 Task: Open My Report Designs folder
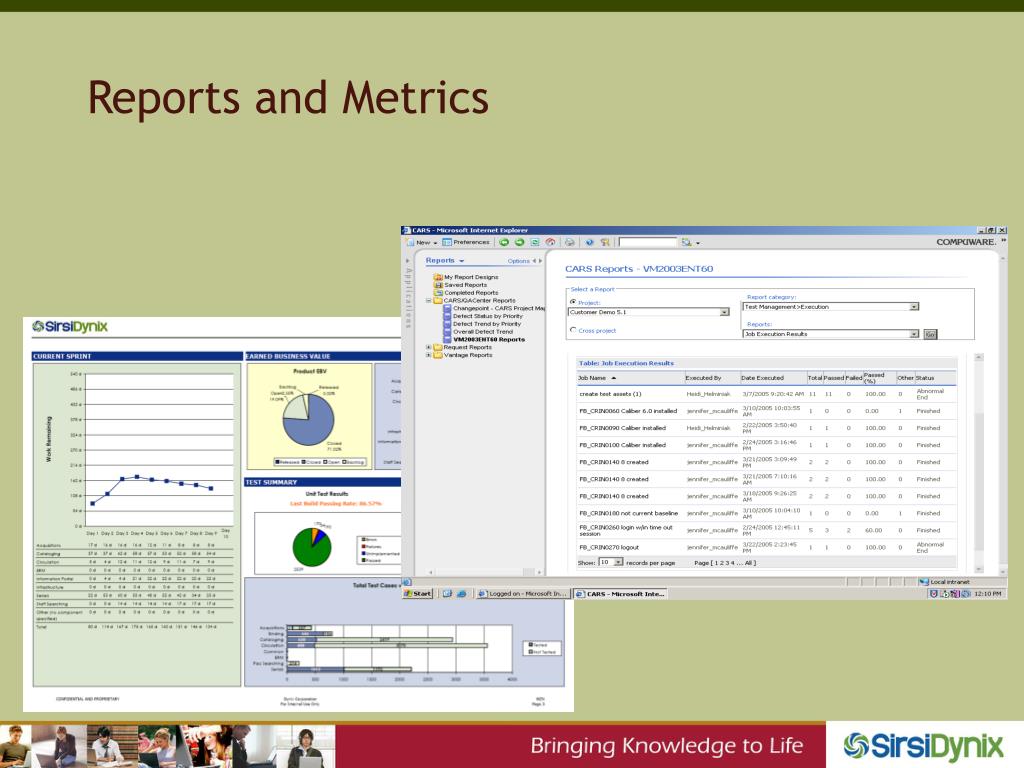pos(466,277)
